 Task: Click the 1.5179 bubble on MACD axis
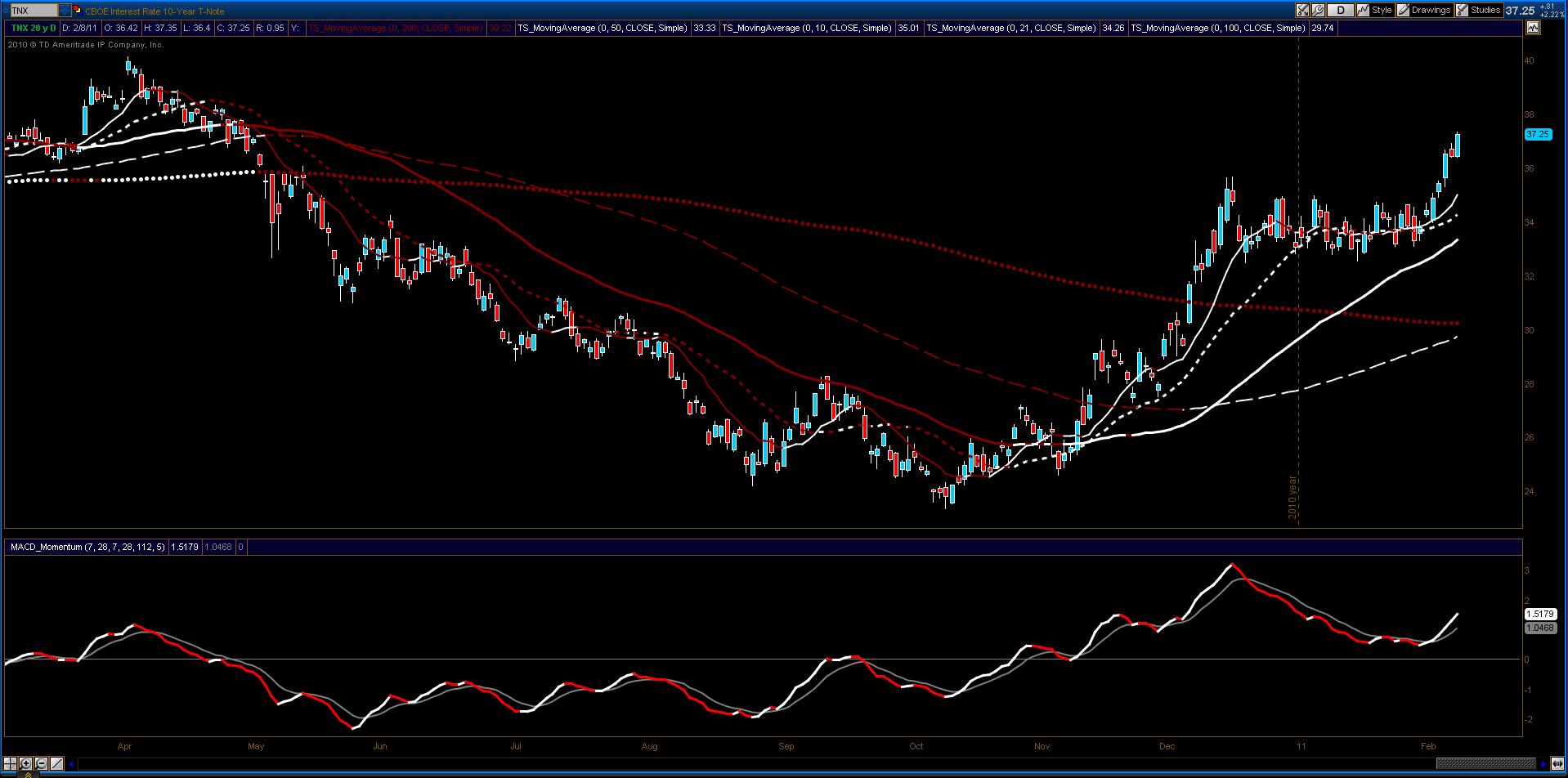pos(1540,614)
